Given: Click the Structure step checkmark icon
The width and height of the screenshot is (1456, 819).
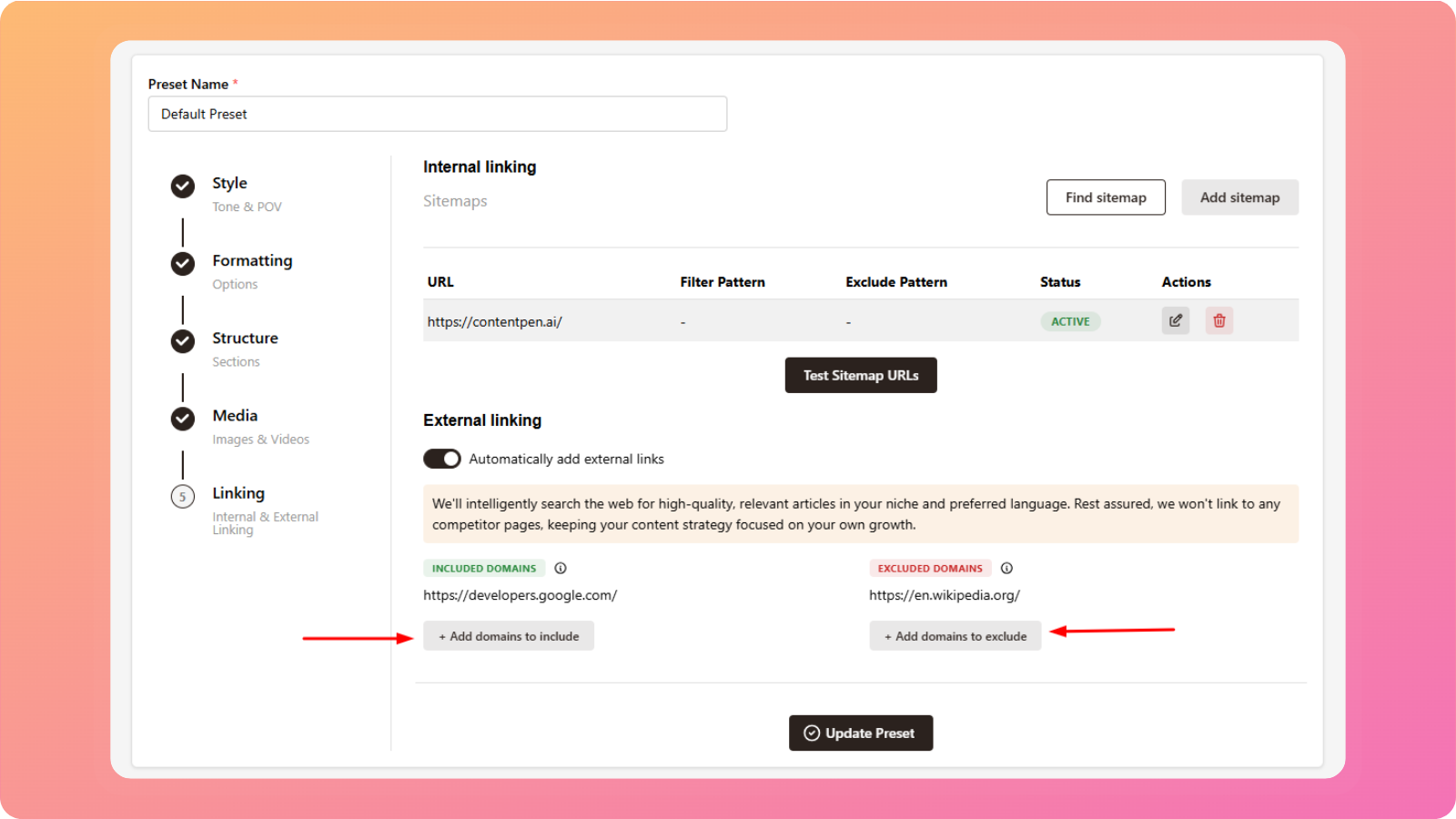Looking at the screenshot, I should [x=183, y=341].
